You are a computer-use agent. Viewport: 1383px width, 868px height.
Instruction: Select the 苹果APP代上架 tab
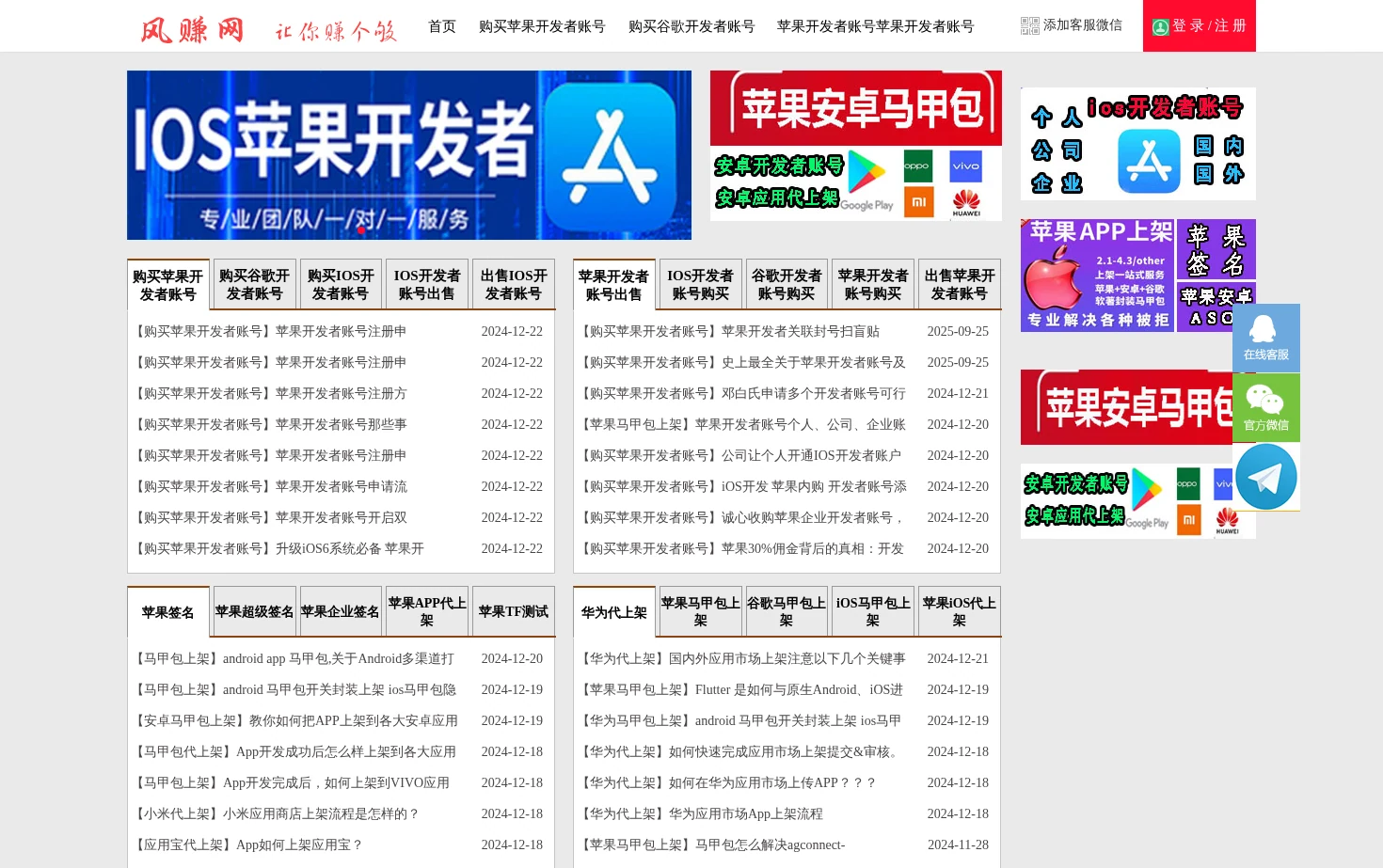[x=427, y=611]
